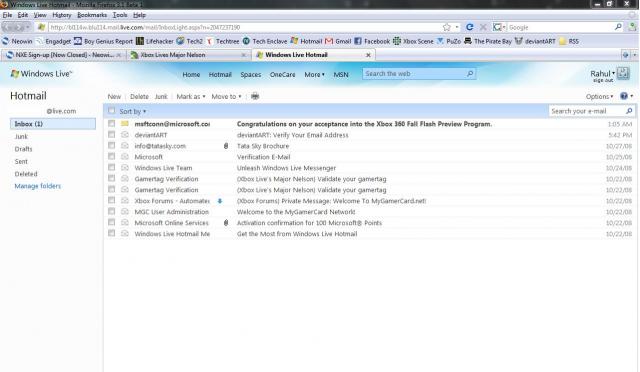Click unread envelope icon of msftconn email

point(125,123)
